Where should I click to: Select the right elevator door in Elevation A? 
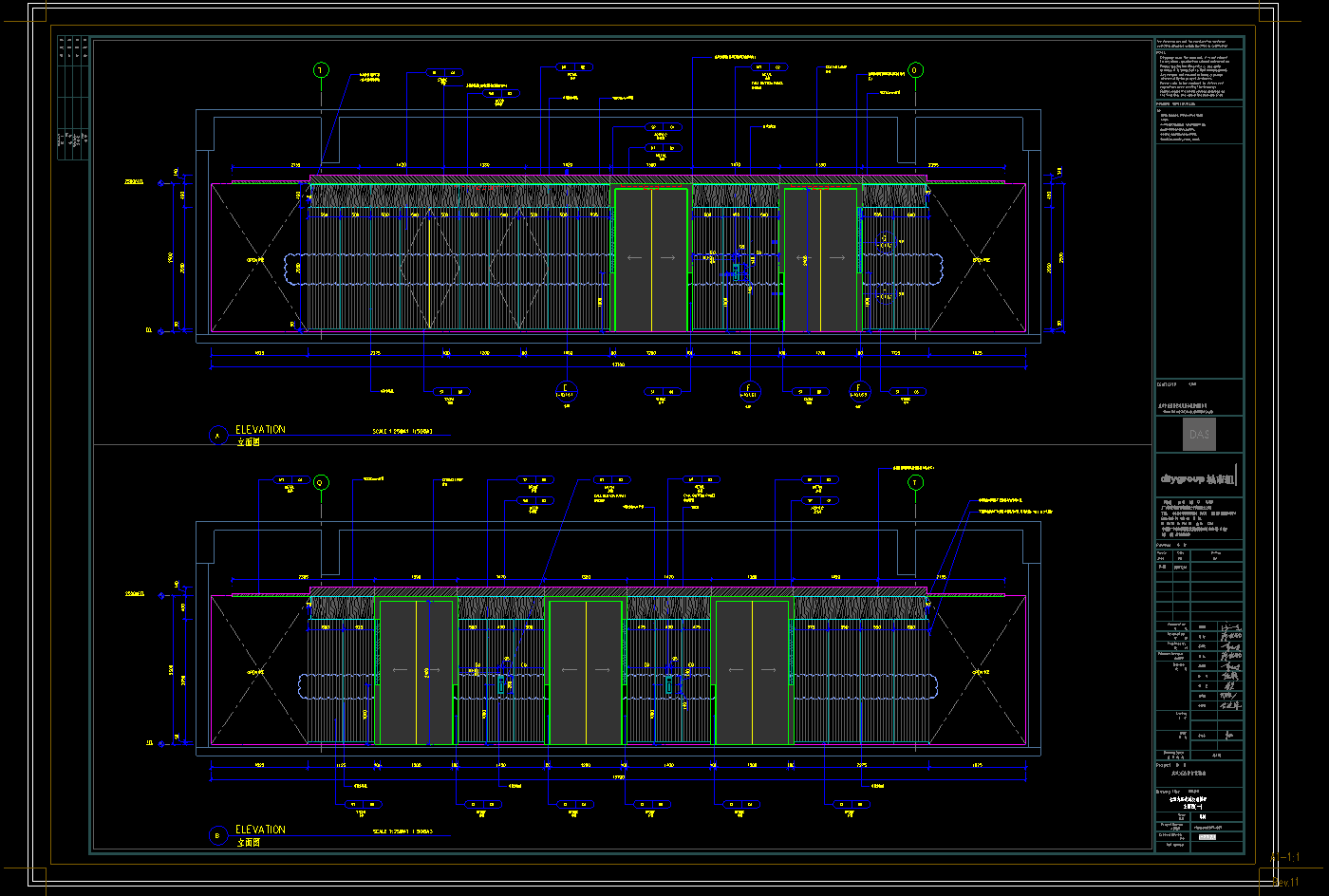(x=820, y=260)
